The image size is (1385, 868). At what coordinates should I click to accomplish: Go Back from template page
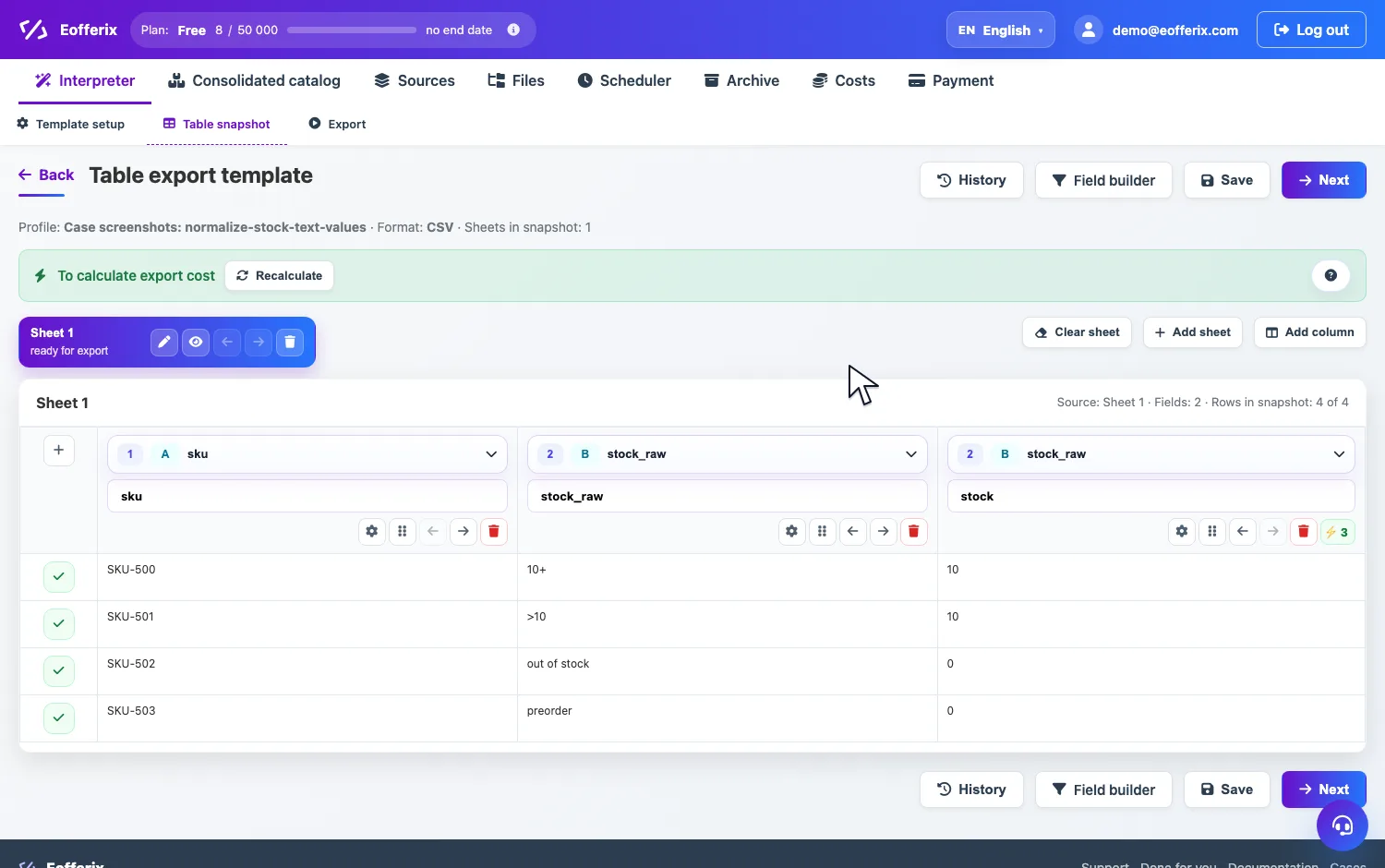46,175
